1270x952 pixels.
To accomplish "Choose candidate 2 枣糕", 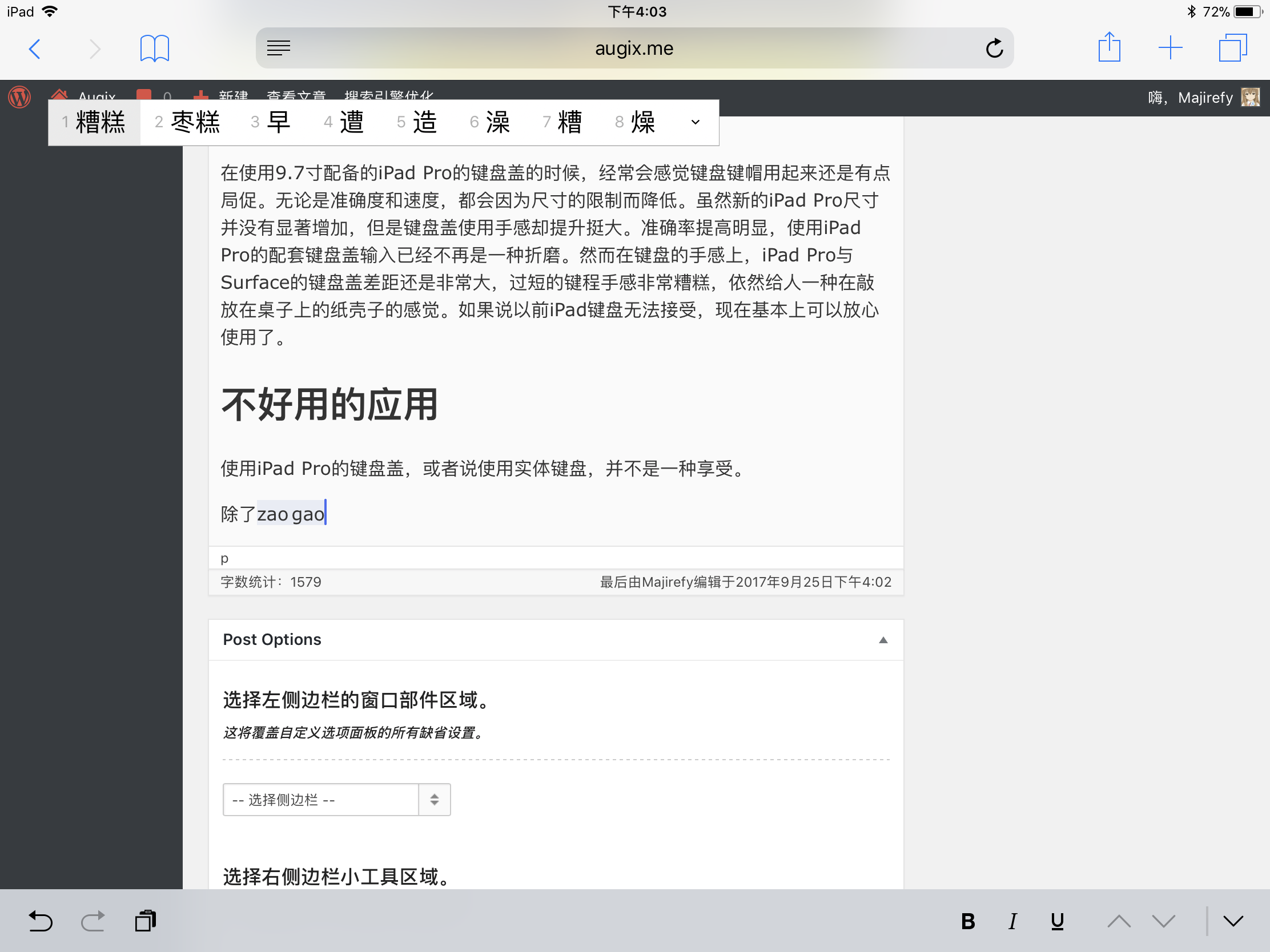I will 188,122.
